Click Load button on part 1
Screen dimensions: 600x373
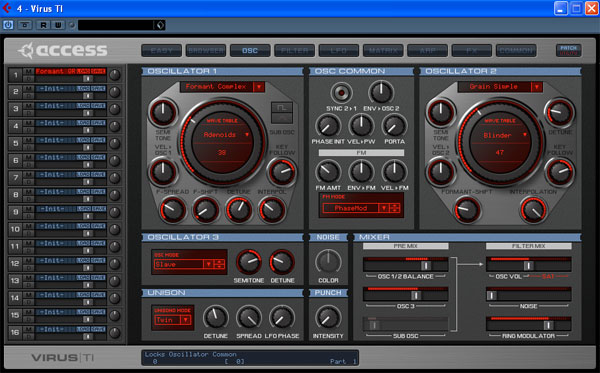coord(83,71)
